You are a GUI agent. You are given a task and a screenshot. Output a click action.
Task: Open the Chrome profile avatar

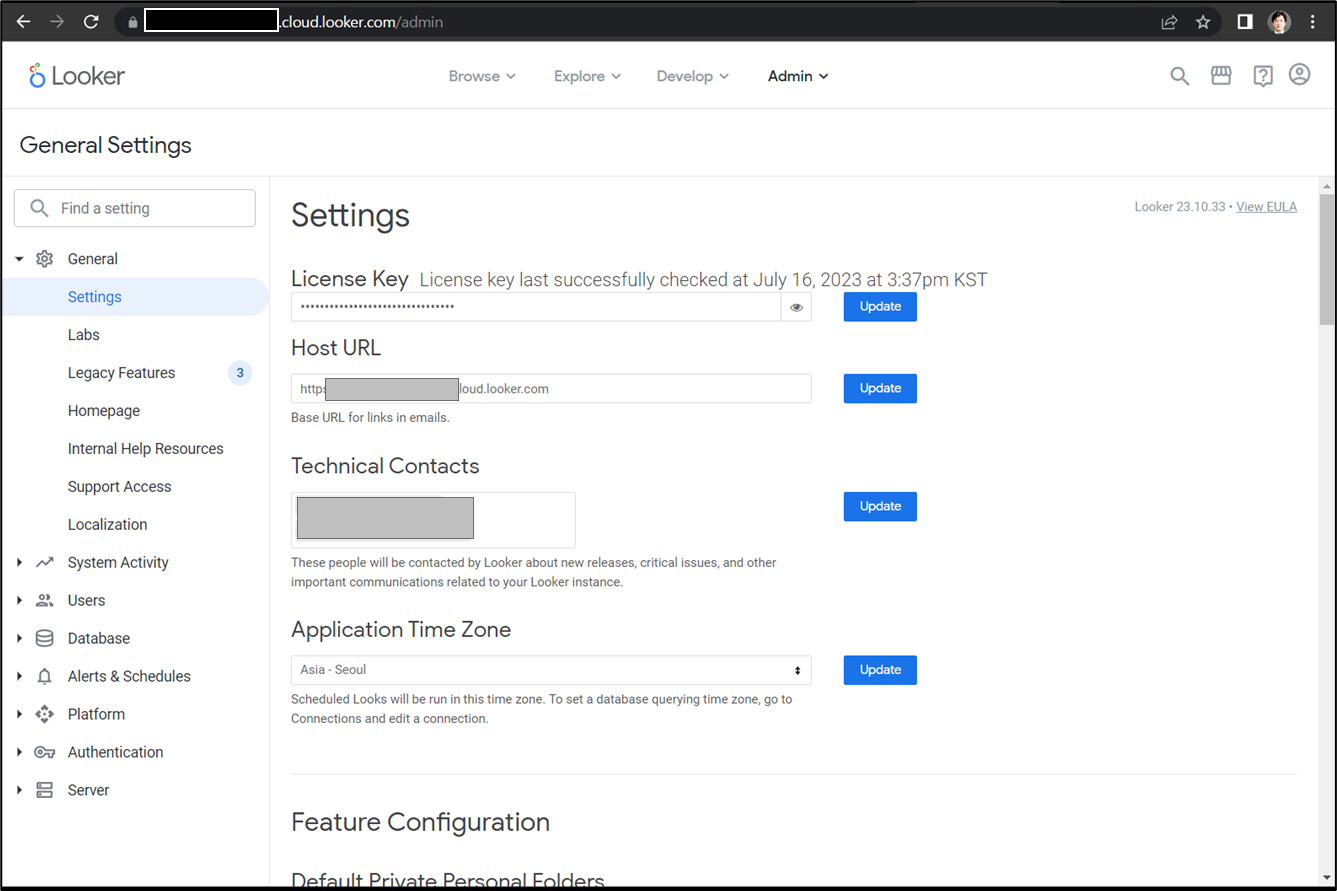point(1279,22)
